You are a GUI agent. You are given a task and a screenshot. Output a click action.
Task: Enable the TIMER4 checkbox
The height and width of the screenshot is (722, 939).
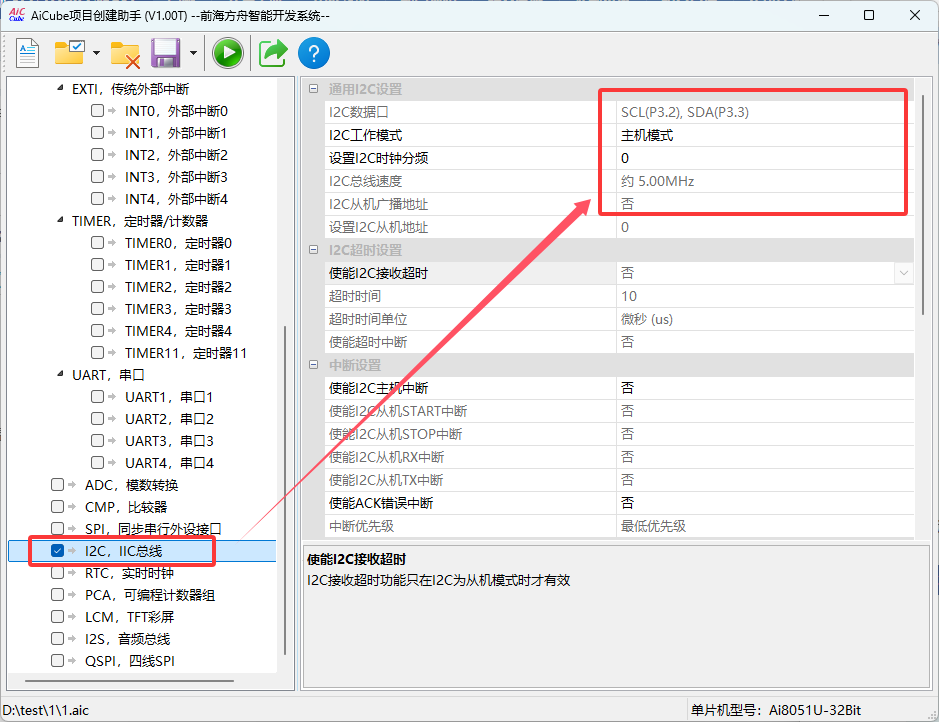97,330
